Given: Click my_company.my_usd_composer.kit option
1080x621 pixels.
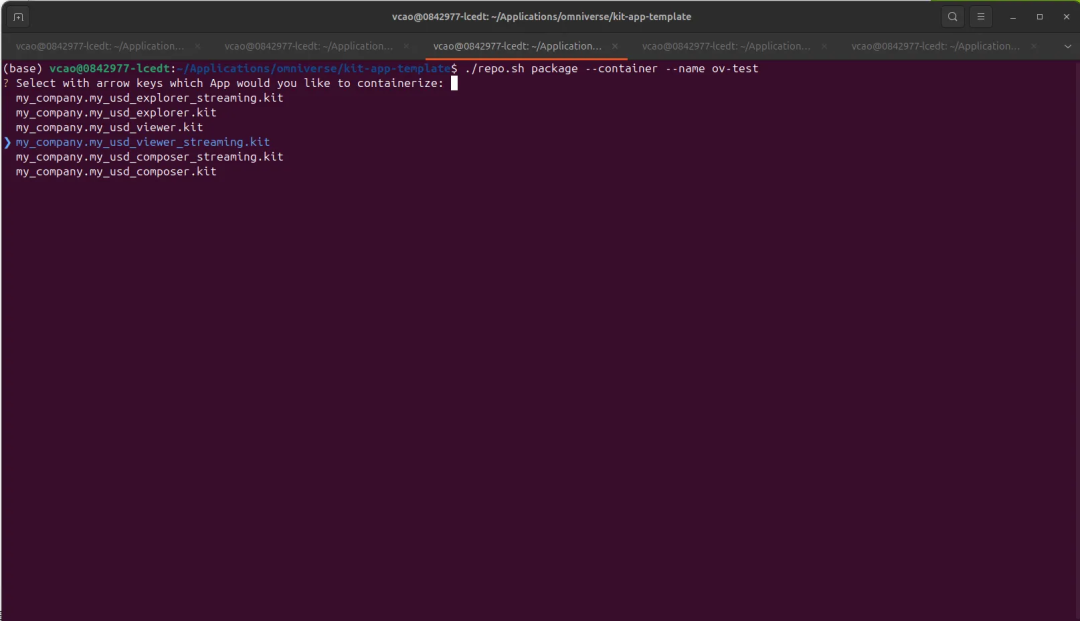Looking at the screenshot, I should [x=116, y=171].
